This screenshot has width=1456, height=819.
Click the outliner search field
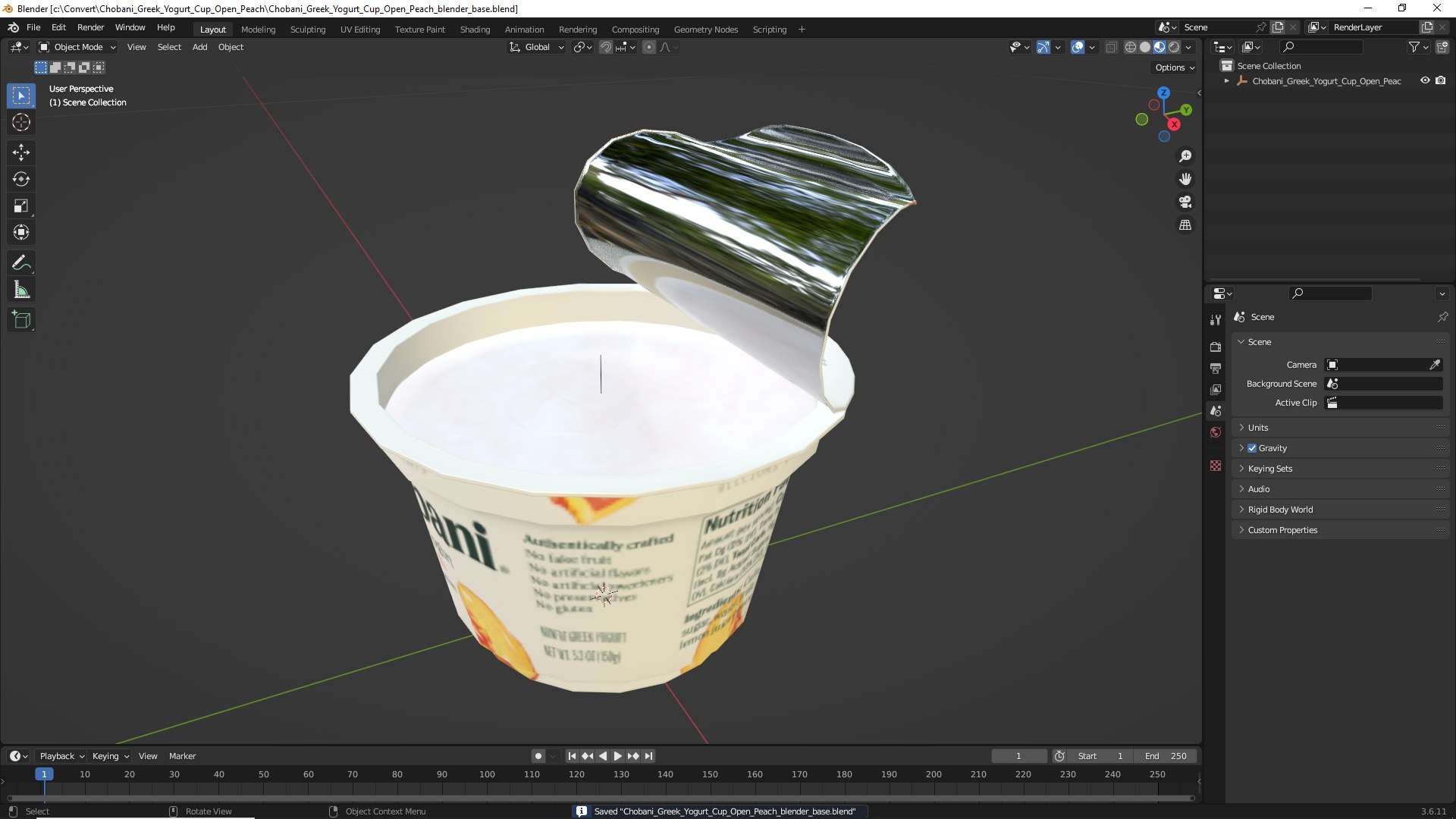pyautogui.click(x=1321, y=47)
